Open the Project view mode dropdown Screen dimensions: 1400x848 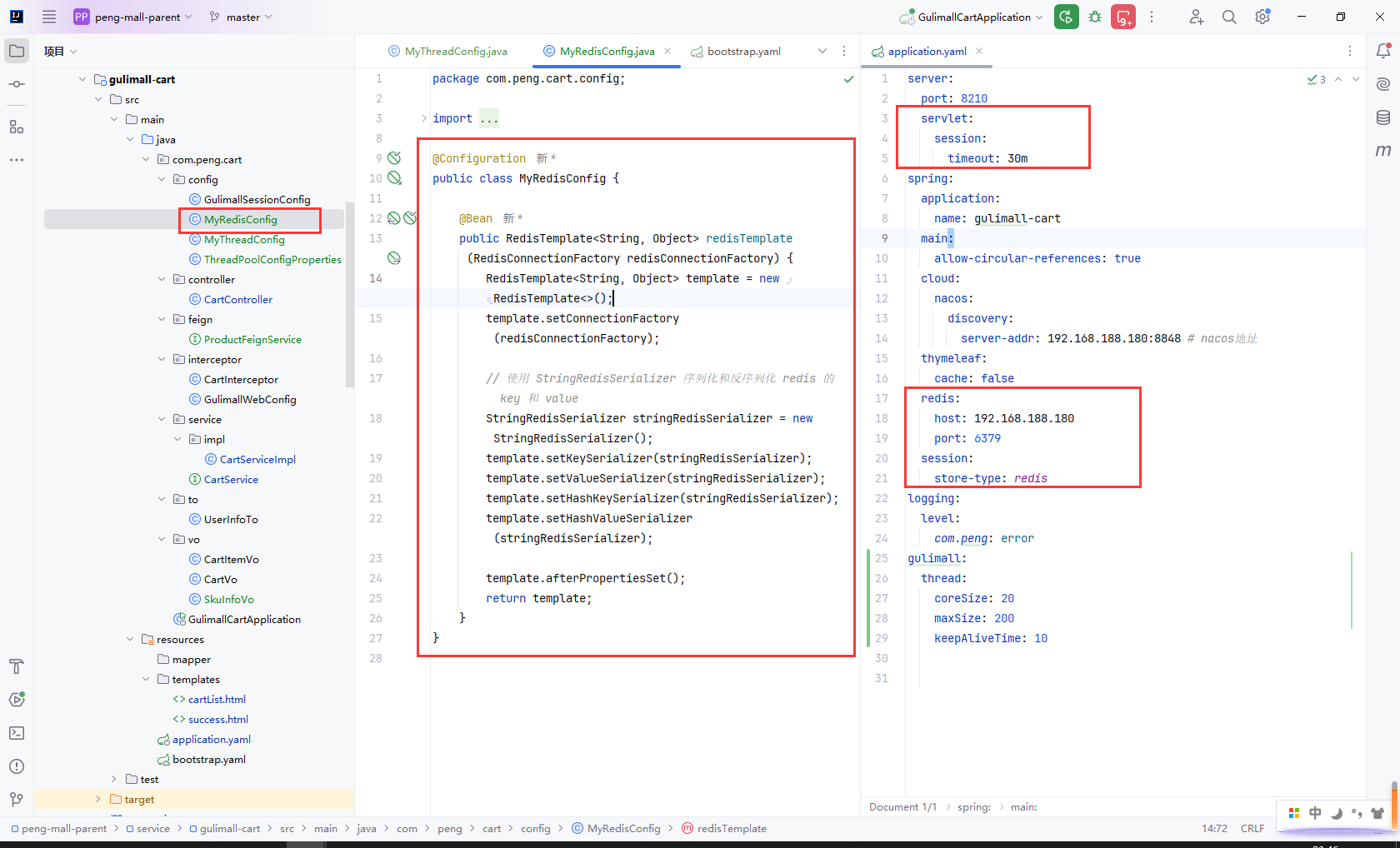coord(60,51)
